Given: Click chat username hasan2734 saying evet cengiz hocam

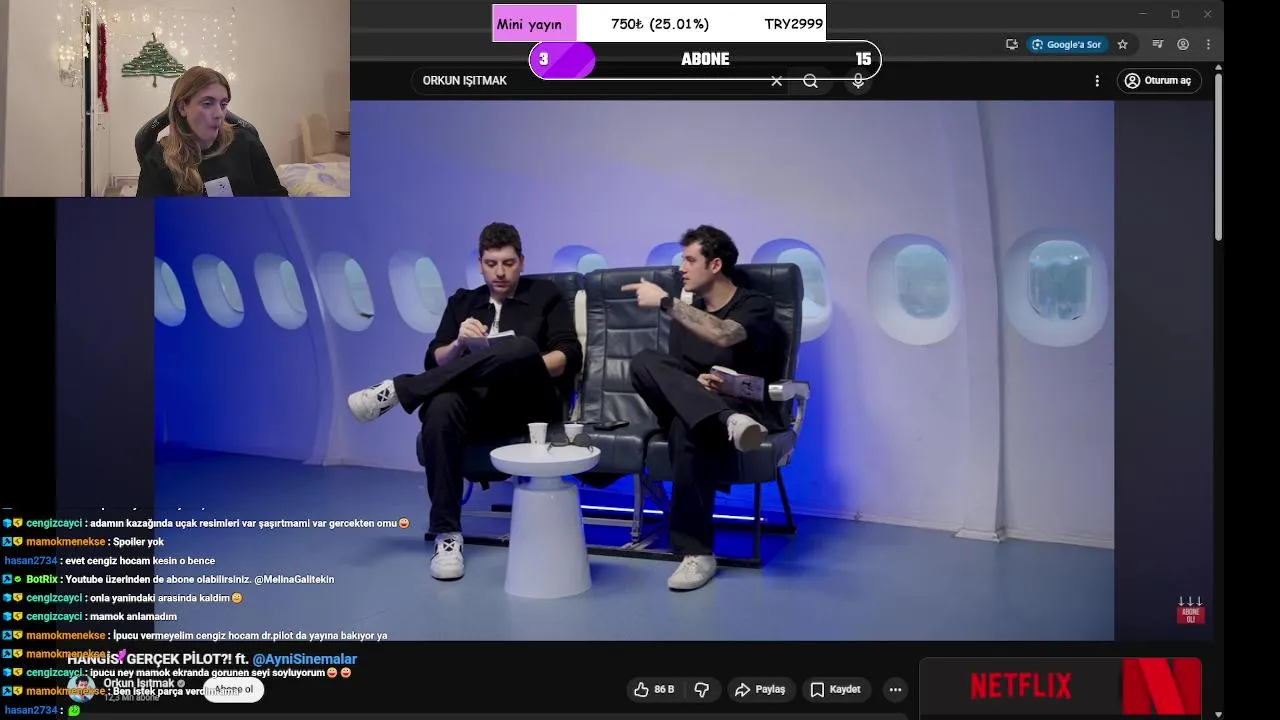Looking at the screenshot, I should [x=31, y=561].
